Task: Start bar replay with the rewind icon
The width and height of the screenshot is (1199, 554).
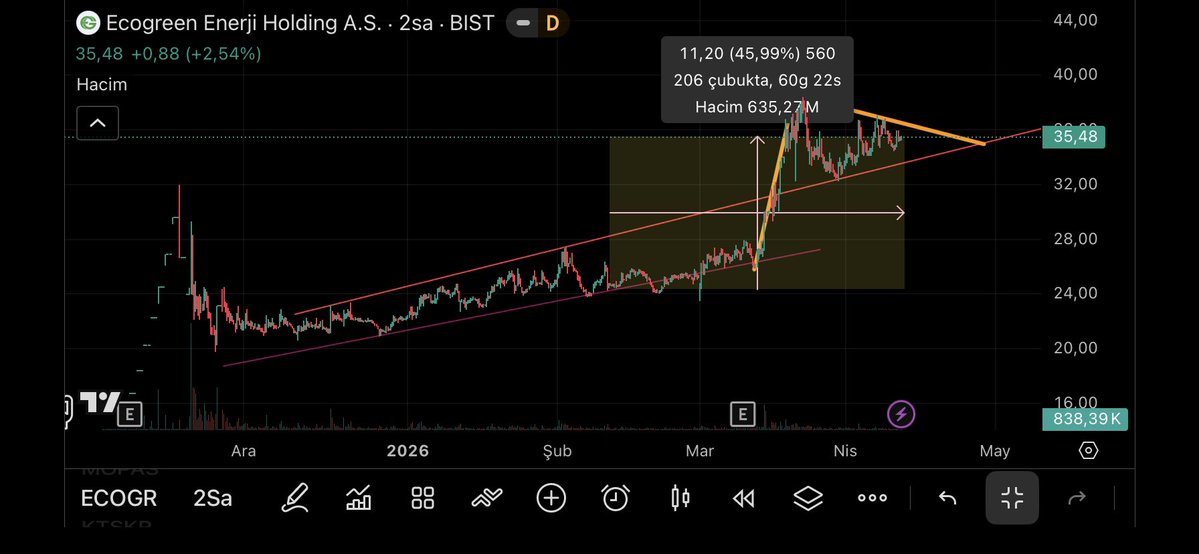Action: [x=743, y=499]
